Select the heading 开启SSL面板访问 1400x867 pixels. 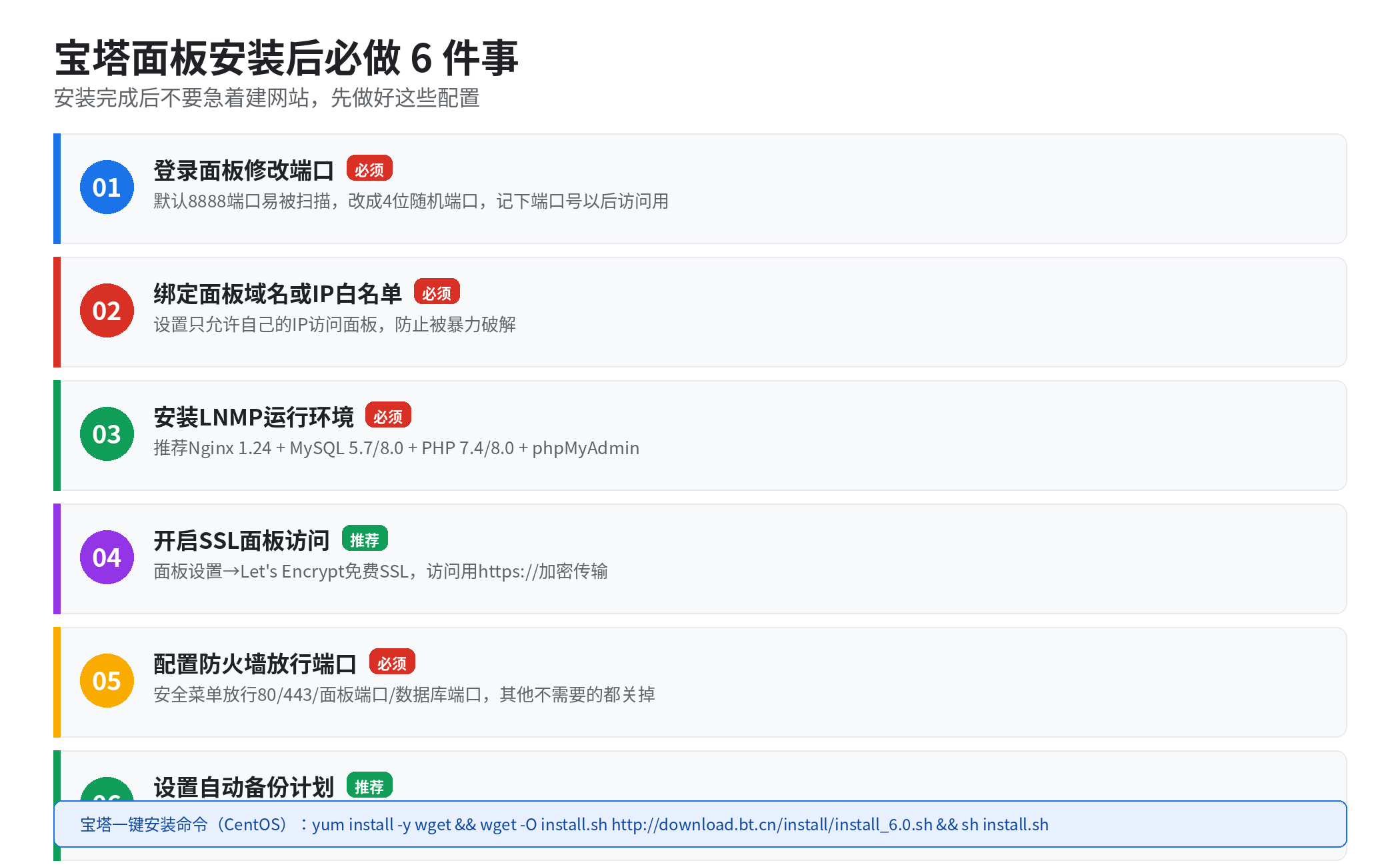pos(241,541)
